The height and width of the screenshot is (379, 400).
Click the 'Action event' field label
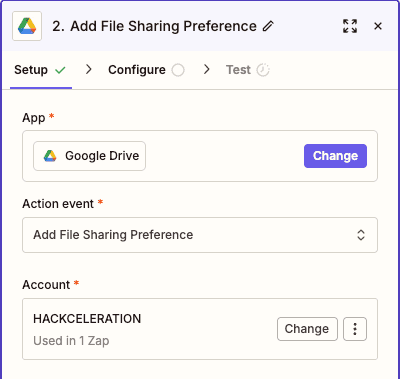(x=58, y=204)
